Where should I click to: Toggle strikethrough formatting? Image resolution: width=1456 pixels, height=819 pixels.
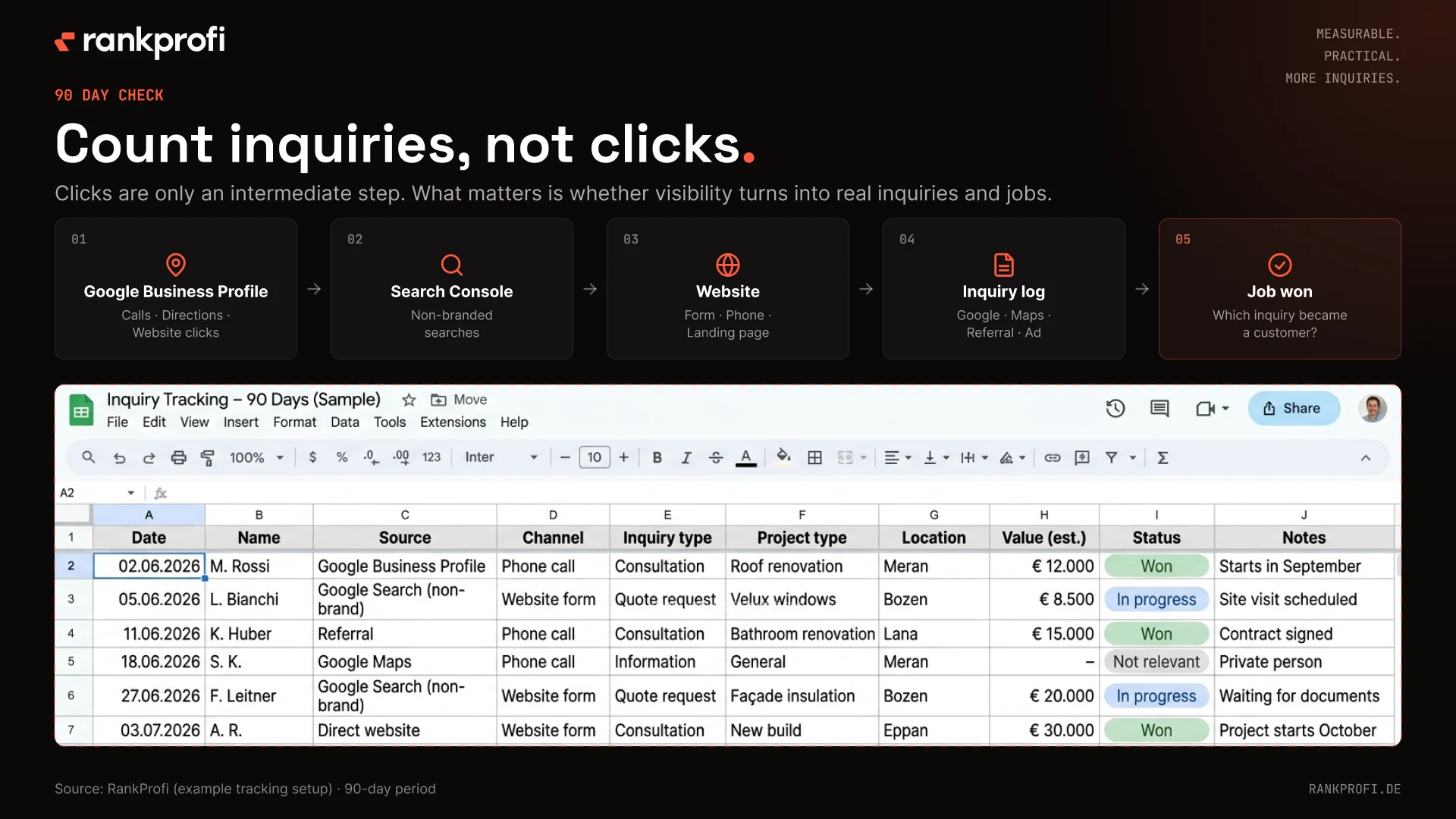pos(716,457)
